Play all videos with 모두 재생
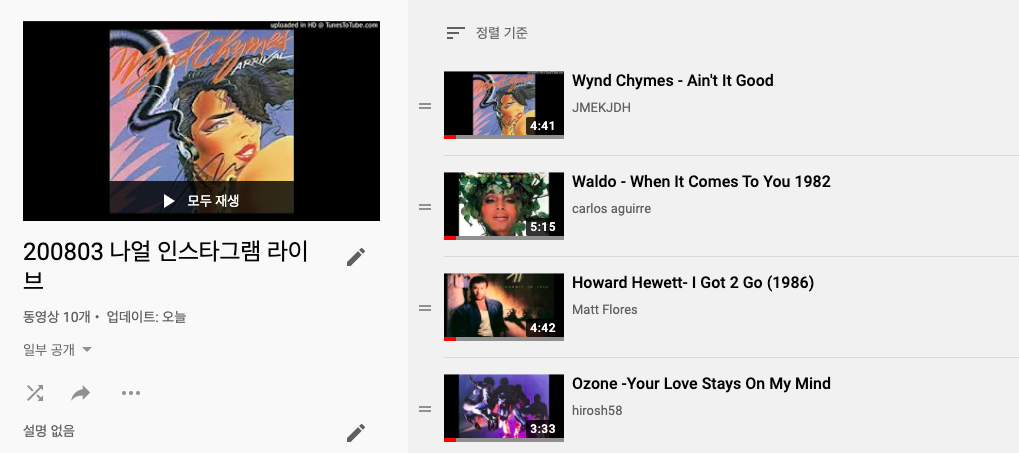 tap(201, 200)
